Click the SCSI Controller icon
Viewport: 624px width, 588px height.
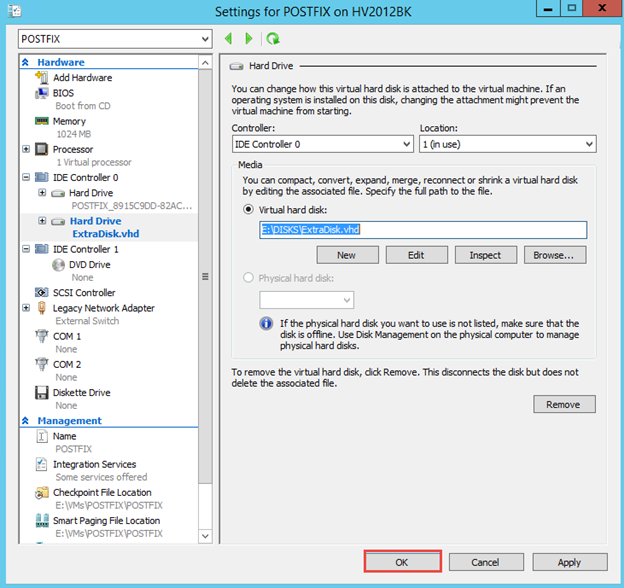41,292
